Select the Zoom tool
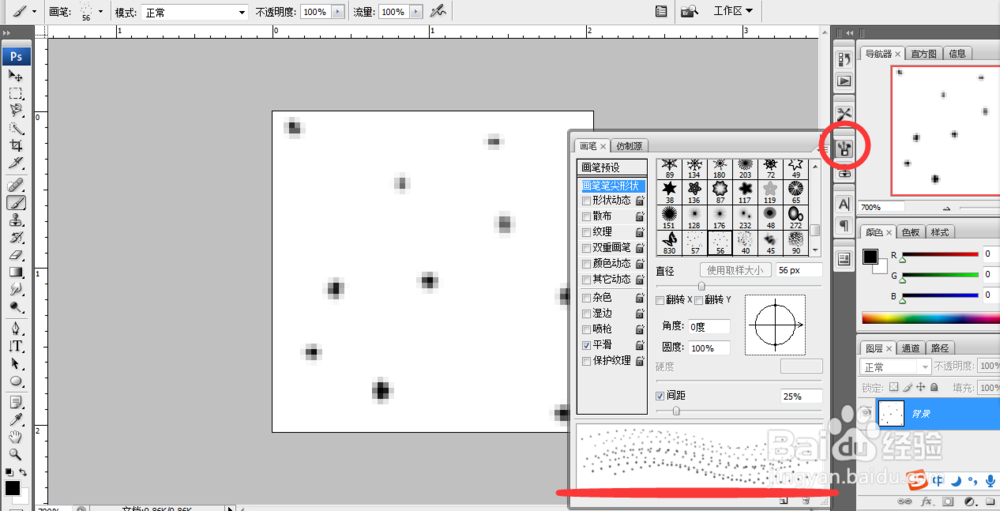 16,454
